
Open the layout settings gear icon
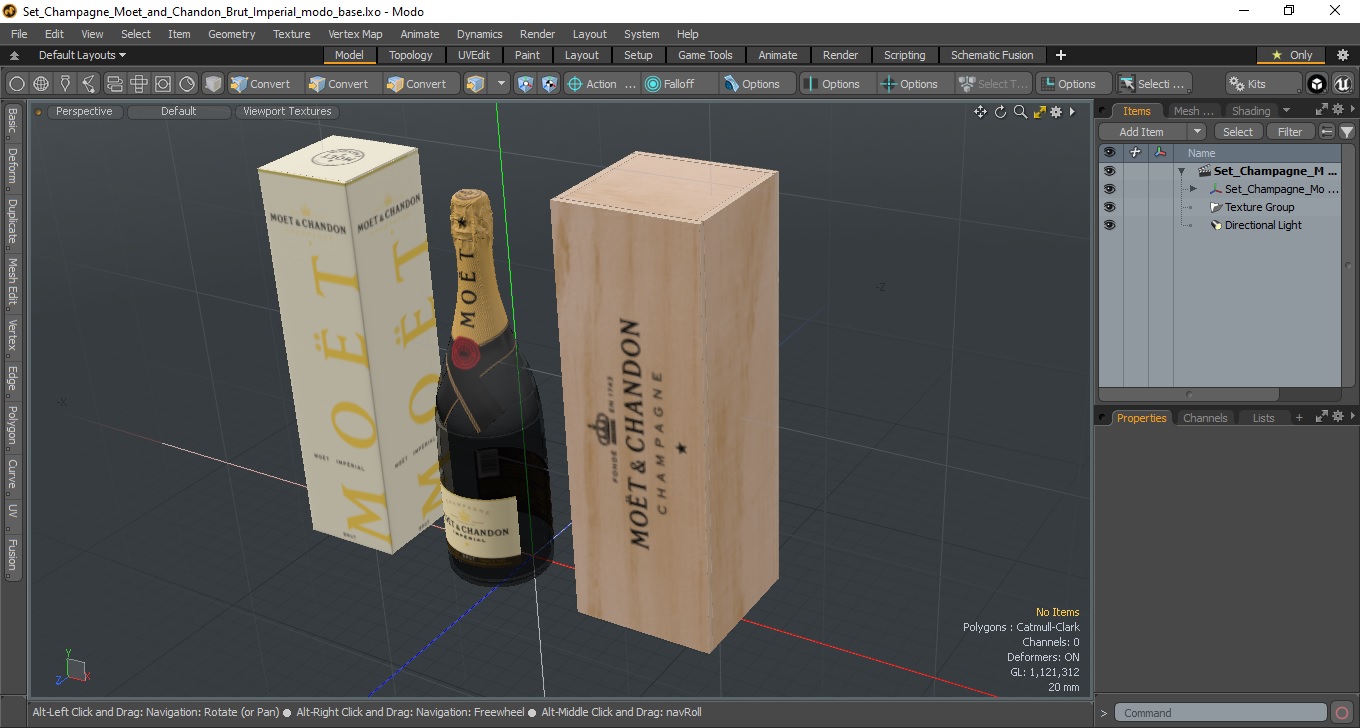pos(1343,55)
